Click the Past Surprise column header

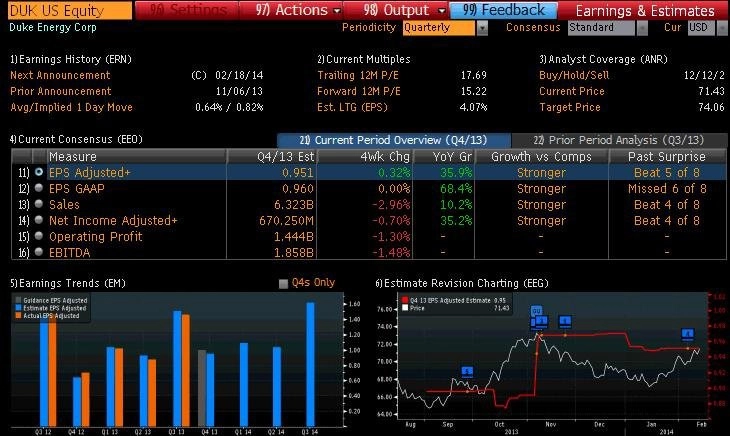[x=667, y=156]
